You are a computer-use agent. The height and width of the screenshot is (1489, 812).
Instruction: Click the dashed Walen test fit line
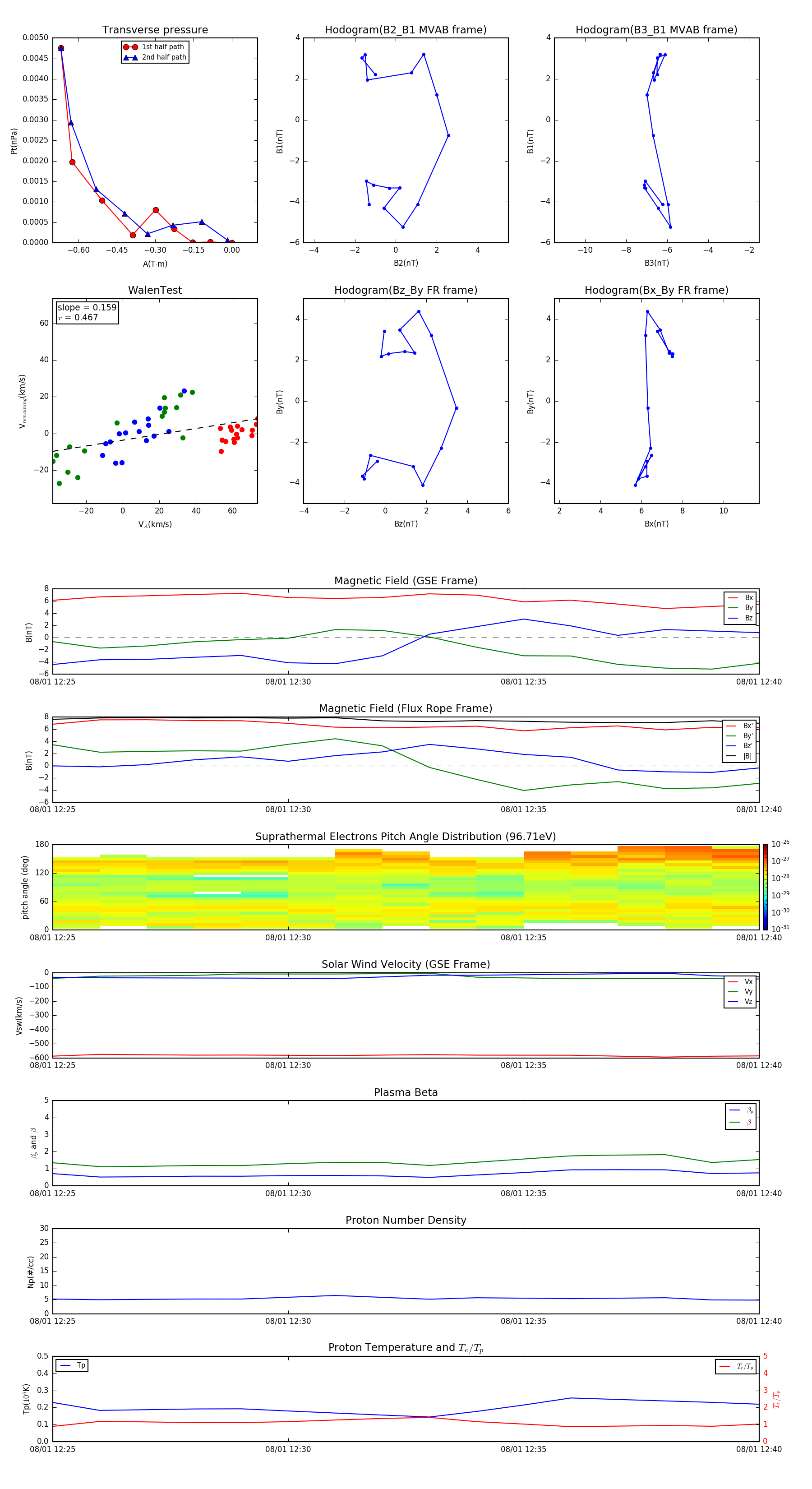coord(155,435)
